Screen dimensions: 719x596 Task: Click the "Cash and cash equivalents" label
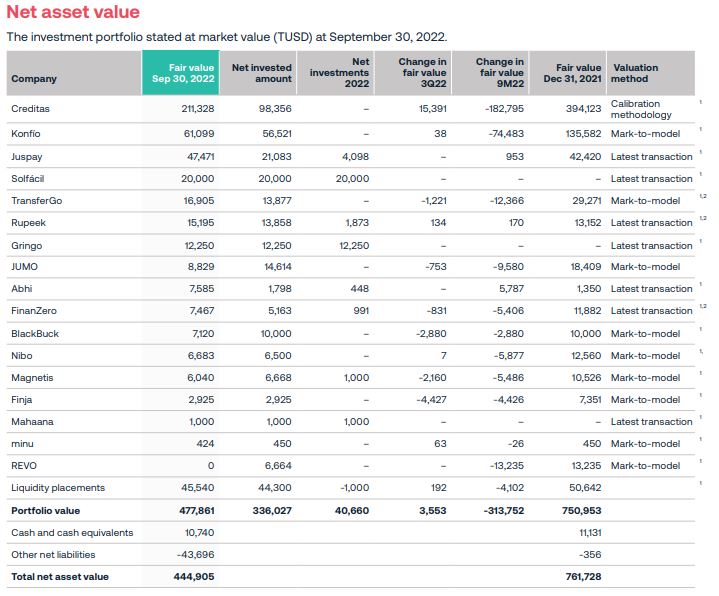pyautogui.click(x=72, y=533)
